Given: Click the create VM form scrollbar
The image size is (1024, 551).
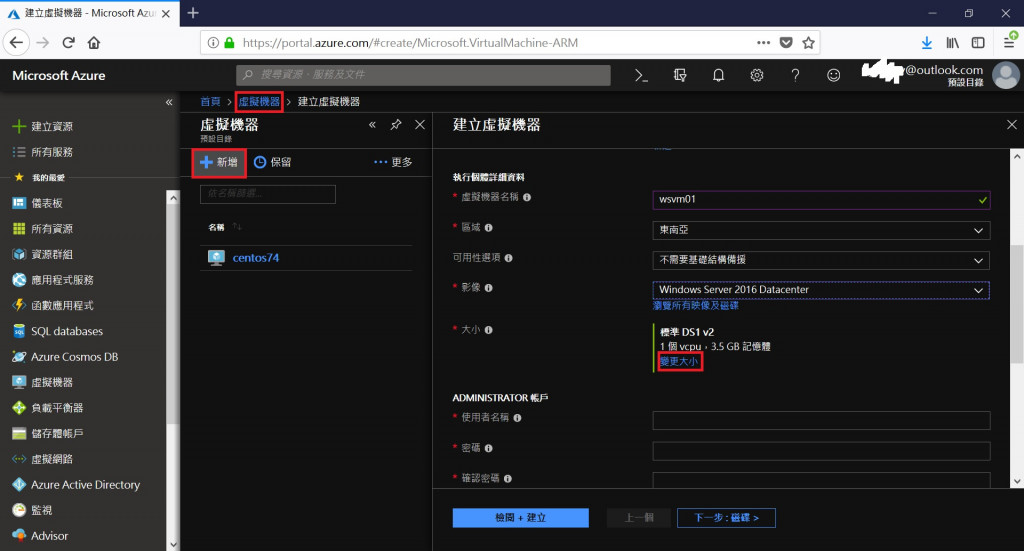Looking at the screenshot, I should [x=1017, y=303].
